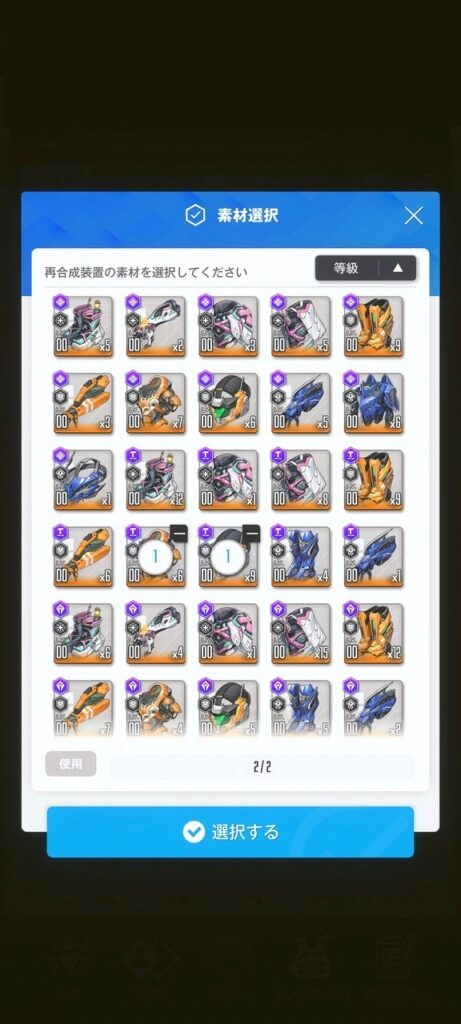Image resolution: width=461 pixels, height=1024 pixels.
Task: Confirm with the 選択する button
Action: [x=230, y=831]
